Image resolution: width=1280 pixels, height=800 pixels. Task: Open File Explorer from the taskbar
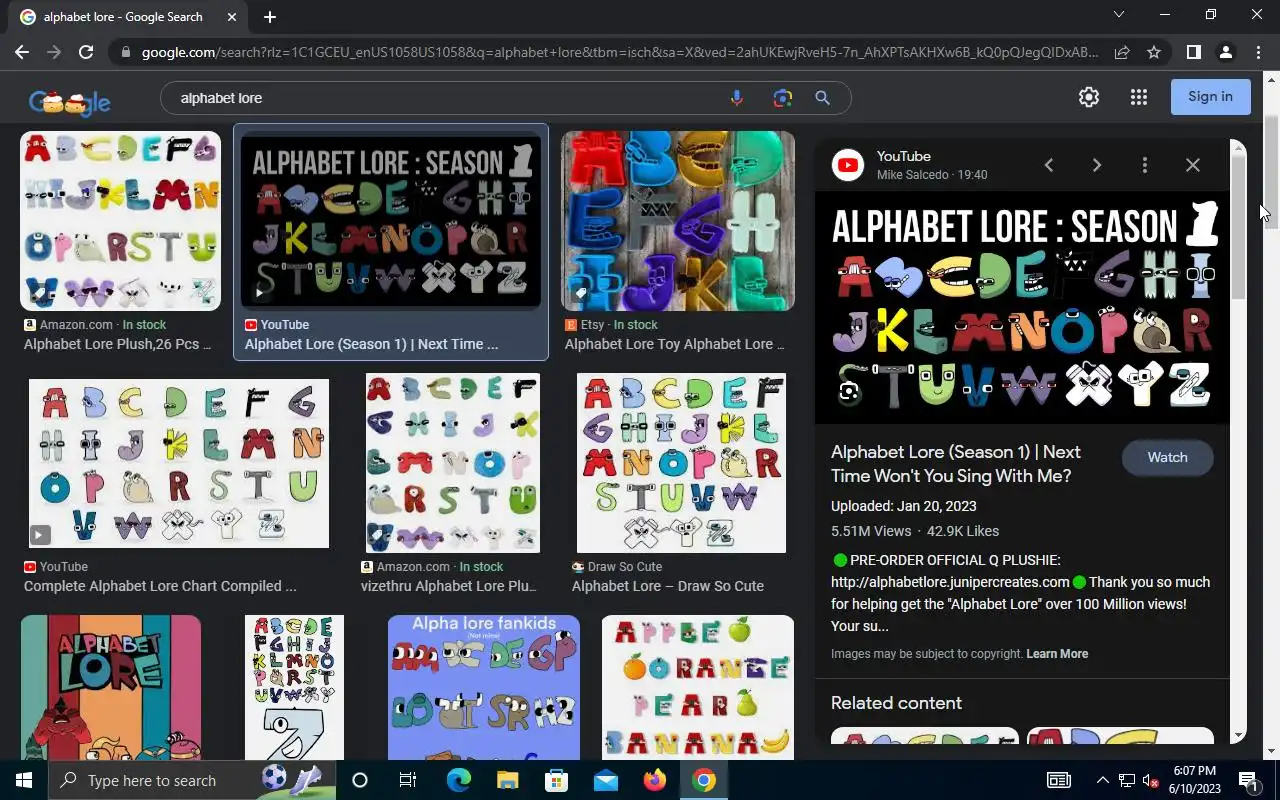(x=507, y=780)
